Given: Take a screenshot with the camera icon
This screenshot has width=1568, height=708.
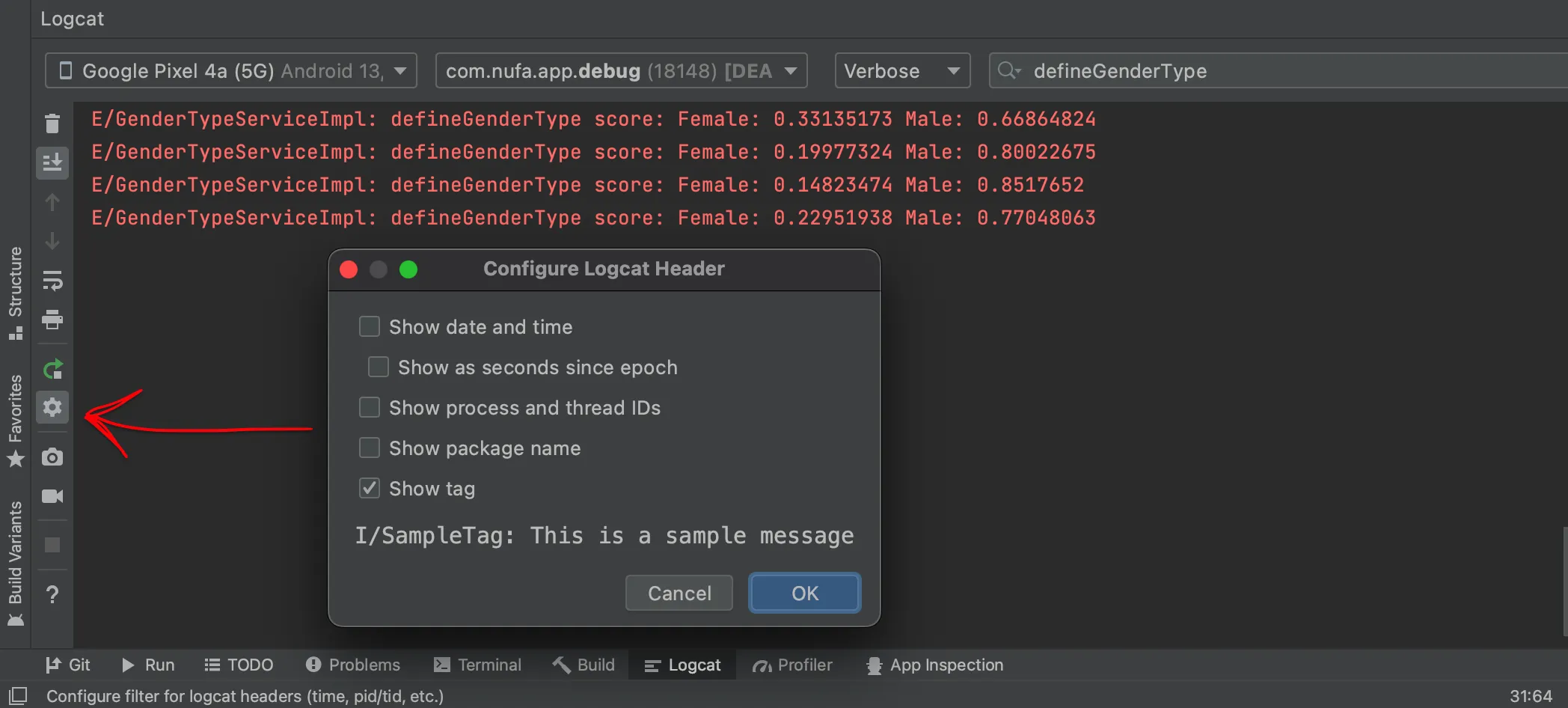Looking at the screenshot, I should 52,457.
